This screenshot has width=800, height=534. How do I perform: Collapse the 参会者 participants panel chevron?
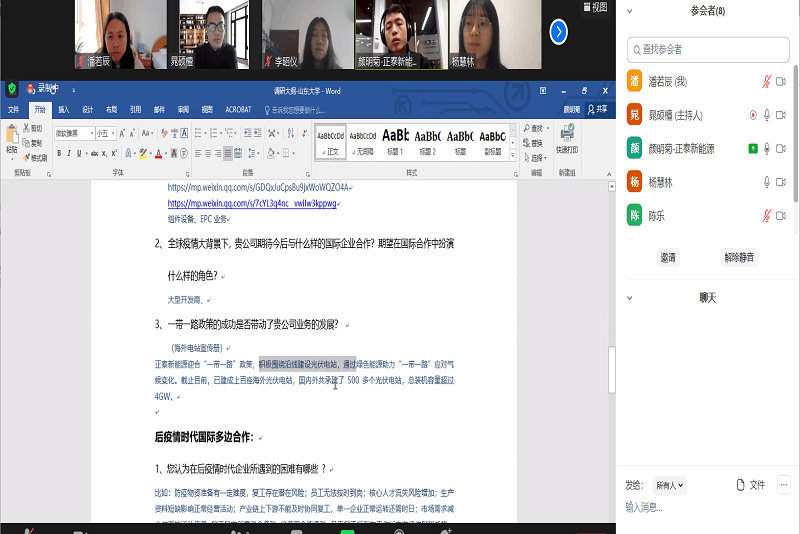click(x=630, y=11)
